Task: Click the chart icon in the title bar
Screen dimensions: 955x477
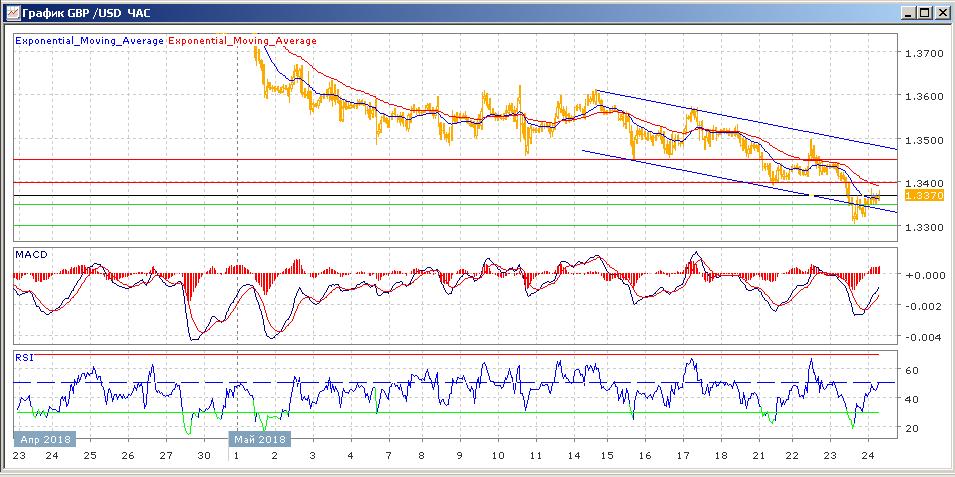Action: [10, 13]
